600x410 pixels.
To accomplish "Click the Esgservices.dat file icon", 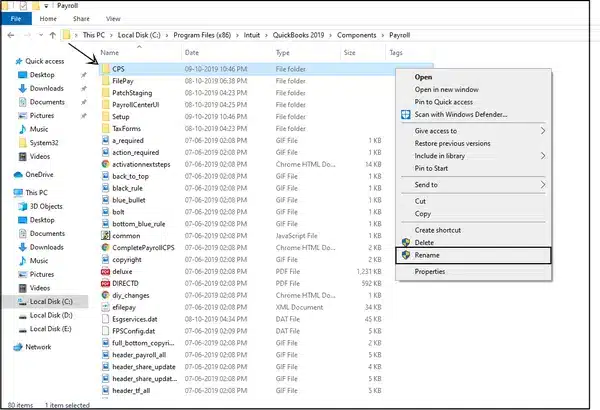I will pos(106,319).
